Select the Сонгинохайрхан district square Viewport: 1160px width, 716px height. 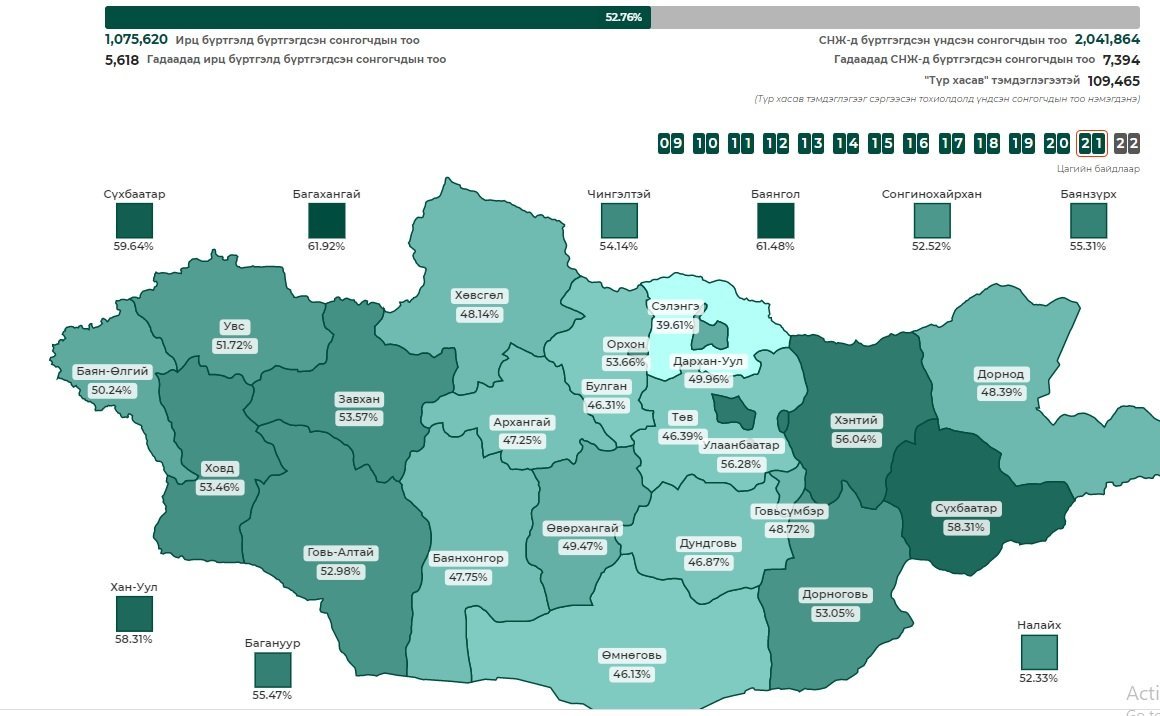coord(932,221)
